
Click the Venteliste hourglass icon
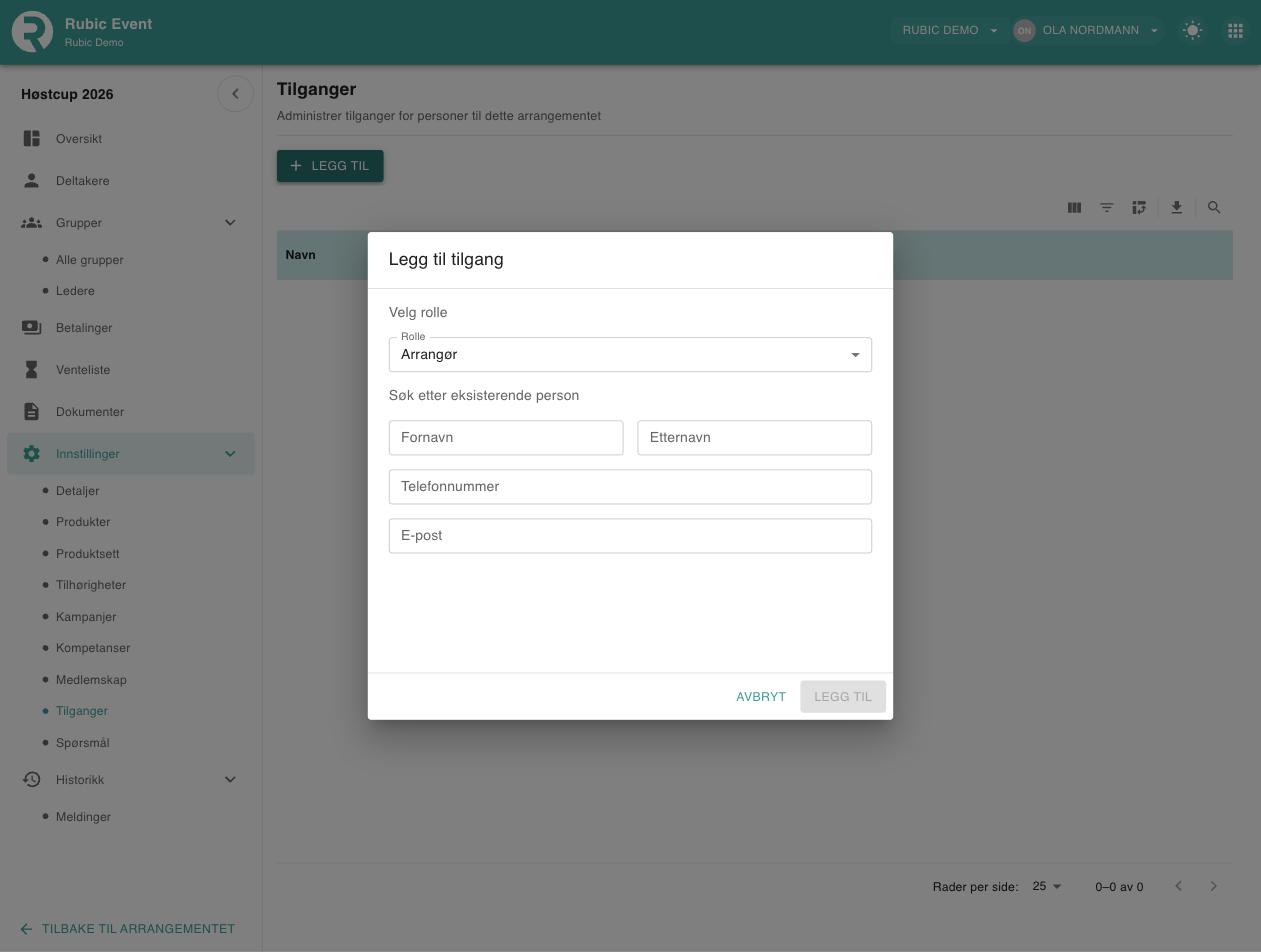(x=32, y=370)
